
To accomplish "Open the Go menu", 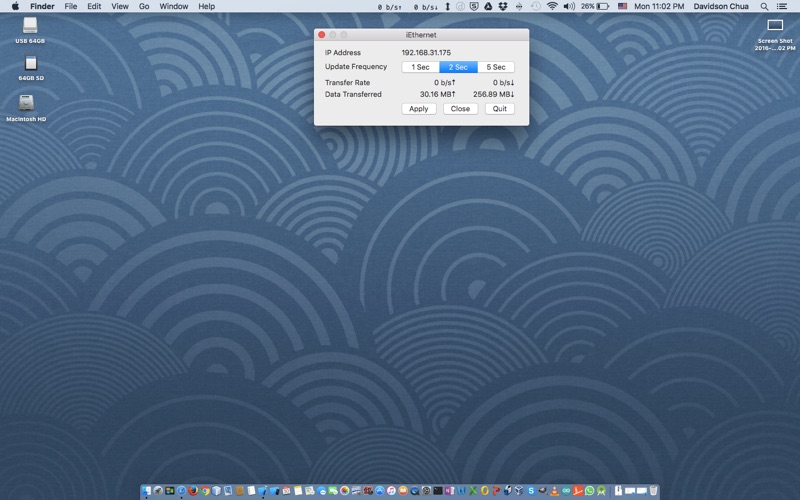I will (144, 6).
